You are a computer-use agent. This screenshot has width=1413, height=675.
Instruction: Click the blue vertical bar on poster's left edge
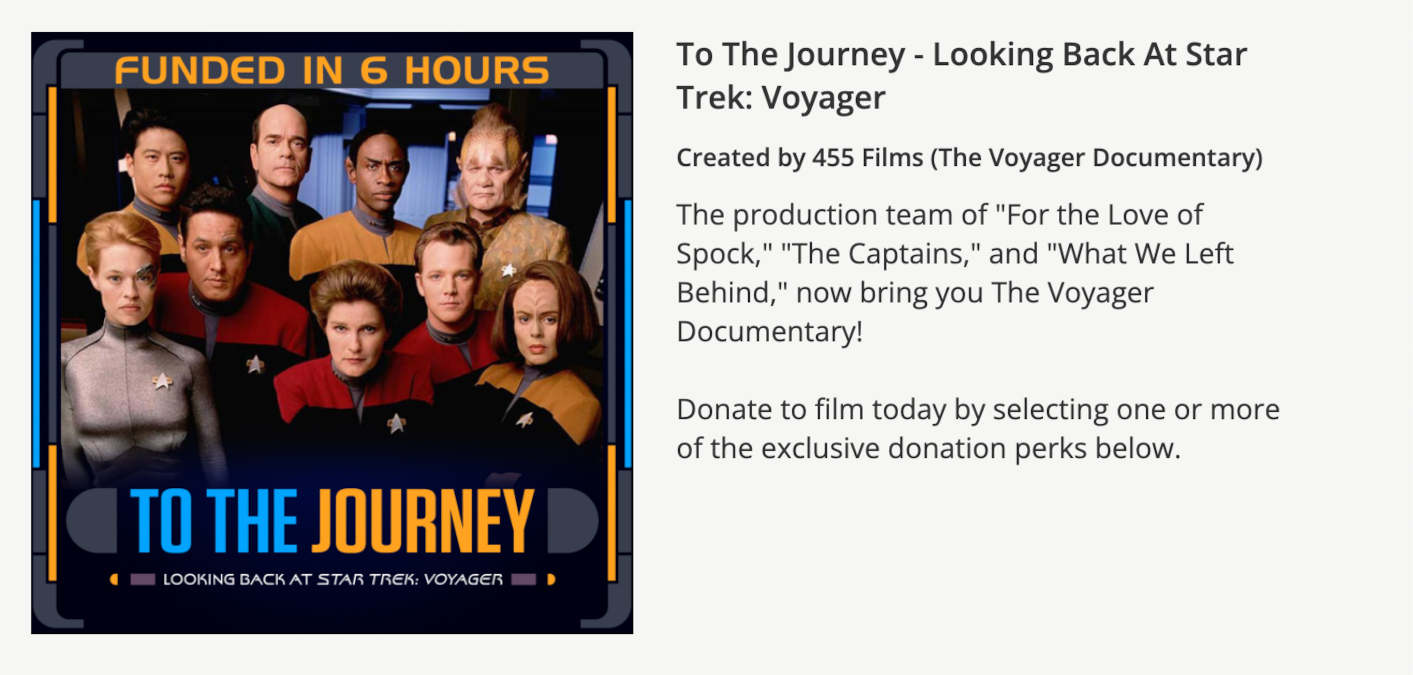tap(37, 330)
